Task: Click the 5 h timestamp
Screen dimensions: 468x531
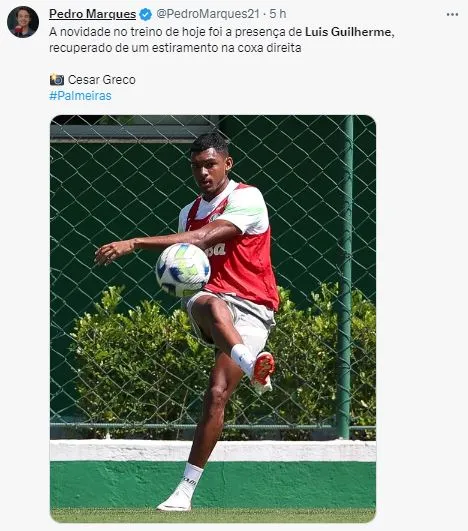Action: (278, 14)
